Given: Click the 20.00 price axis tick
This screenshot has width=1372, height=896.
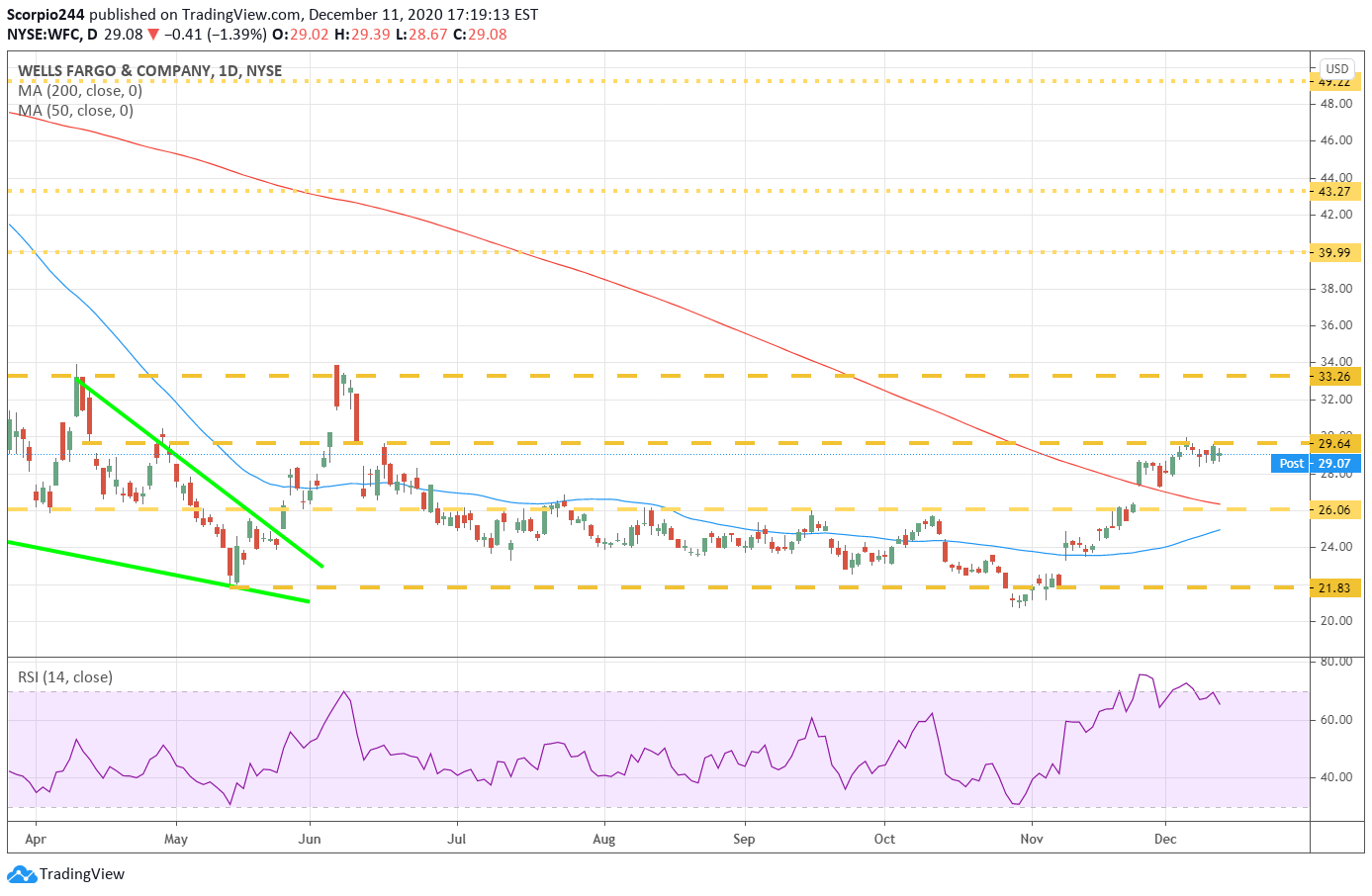Looking at the screenshot, I should [1335, 621].
